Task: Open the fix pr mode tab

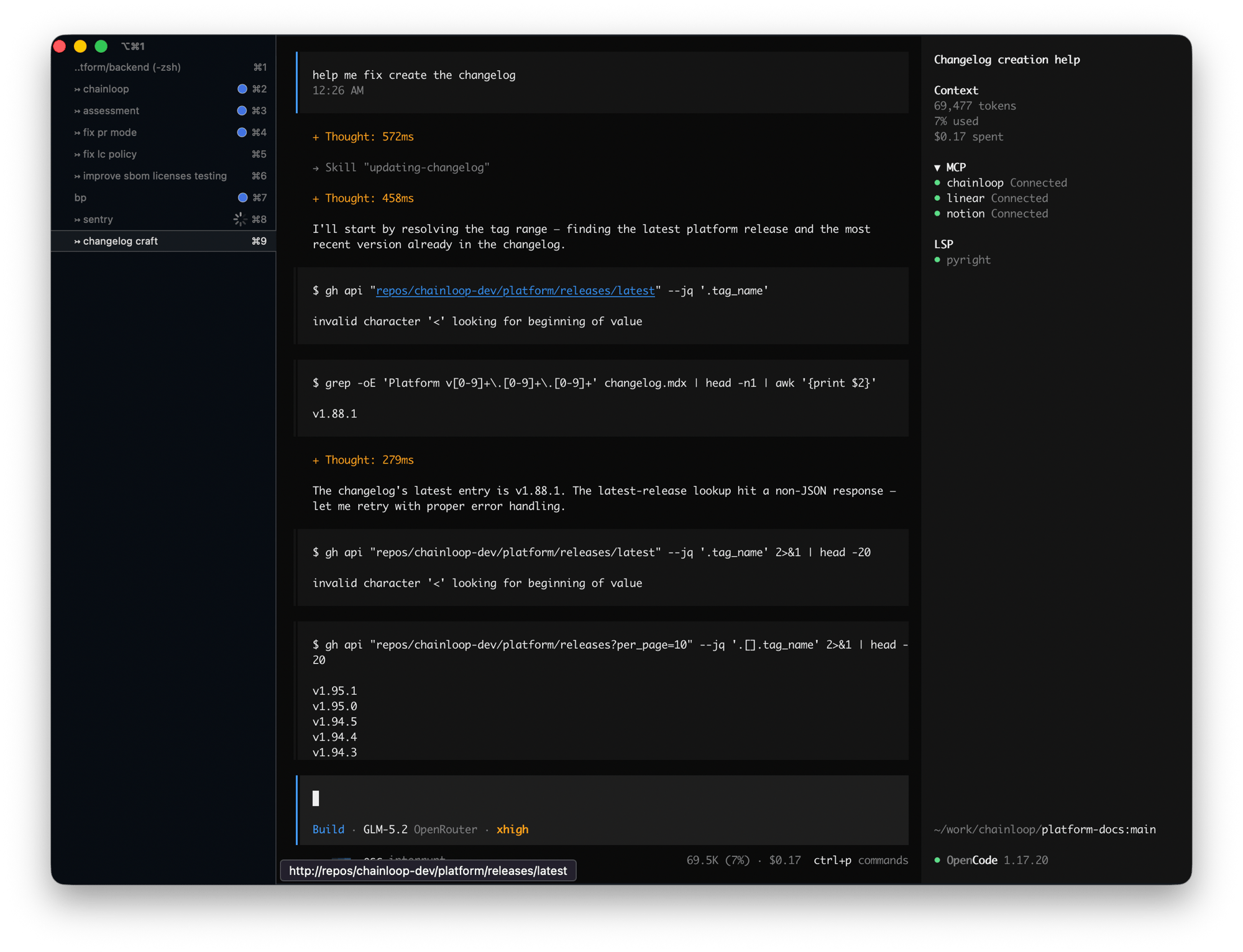Action: [x=163, y=132]
